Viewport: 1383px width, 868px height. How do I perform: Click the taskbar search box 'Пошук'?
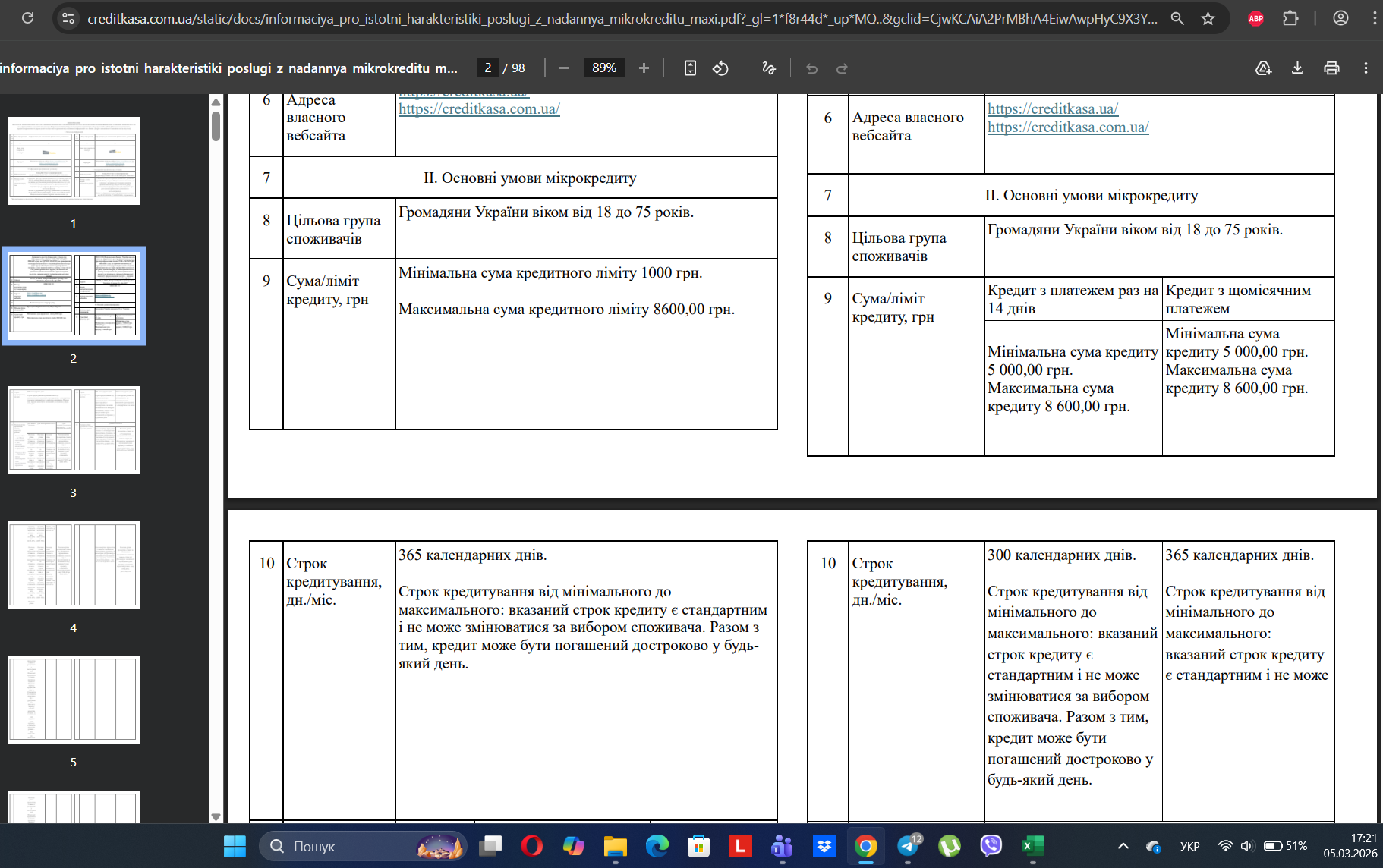tap(363, 846)
